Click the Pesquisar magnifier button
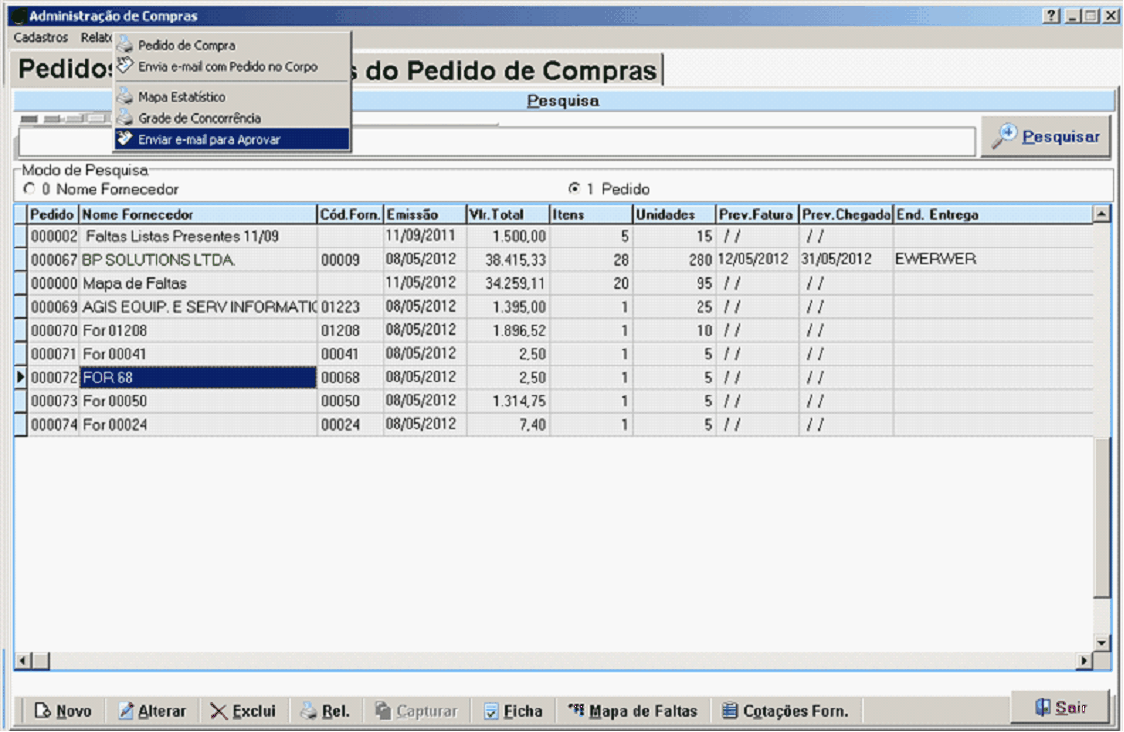 [1046, 137]
